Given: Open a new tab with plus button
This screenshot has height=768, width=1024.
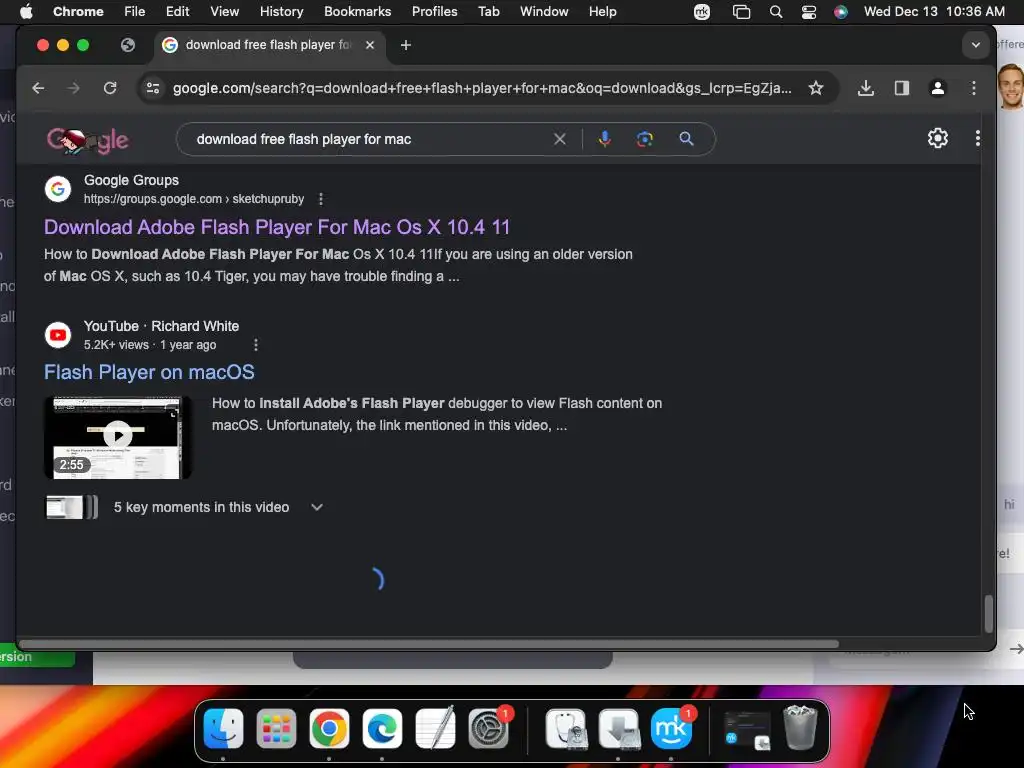Looking at the screenshot, I should (406, 45).
